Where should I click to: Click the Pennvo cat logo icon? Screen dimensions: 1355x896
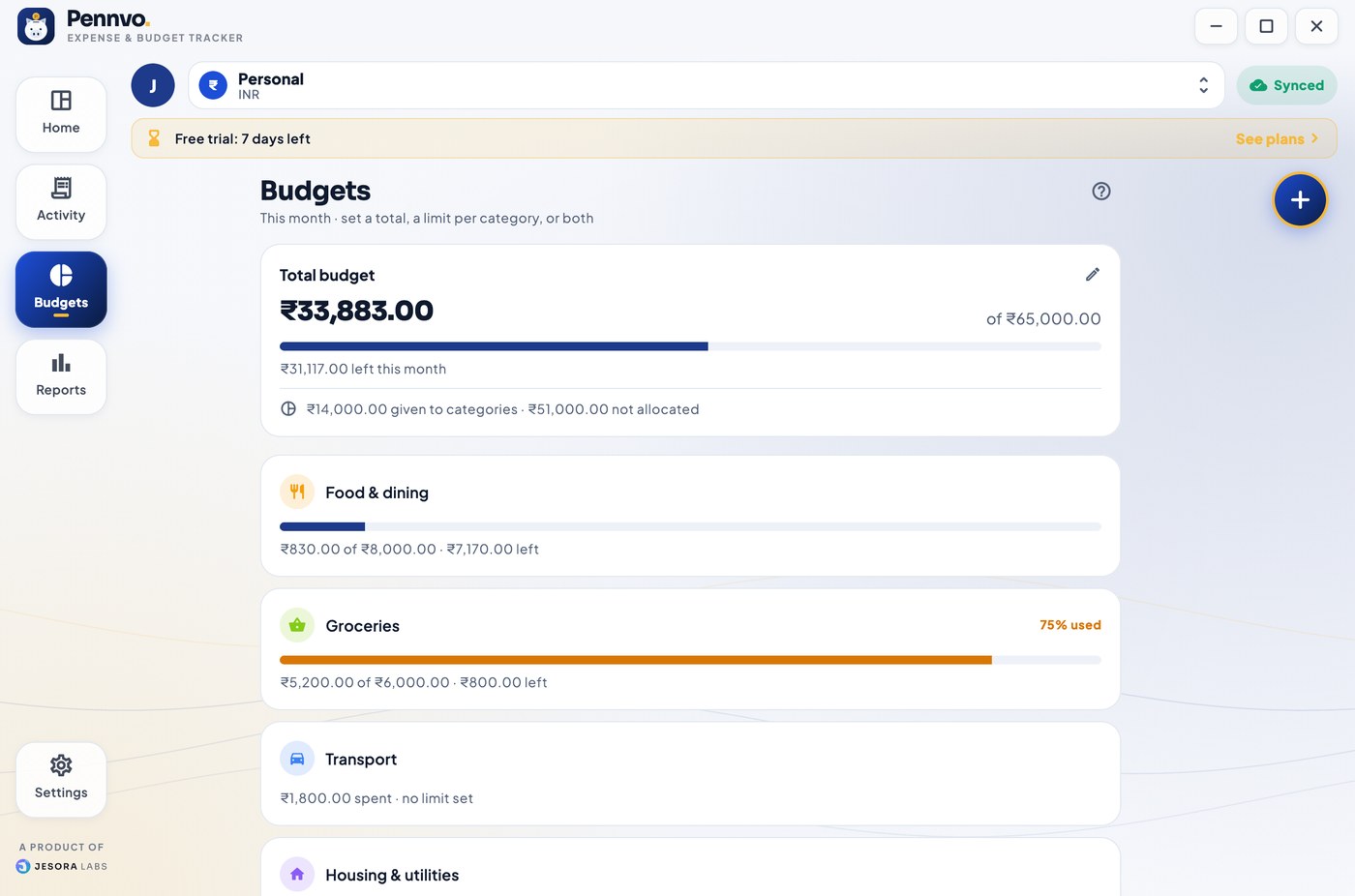pyautogui.click(x=36, y=26)
